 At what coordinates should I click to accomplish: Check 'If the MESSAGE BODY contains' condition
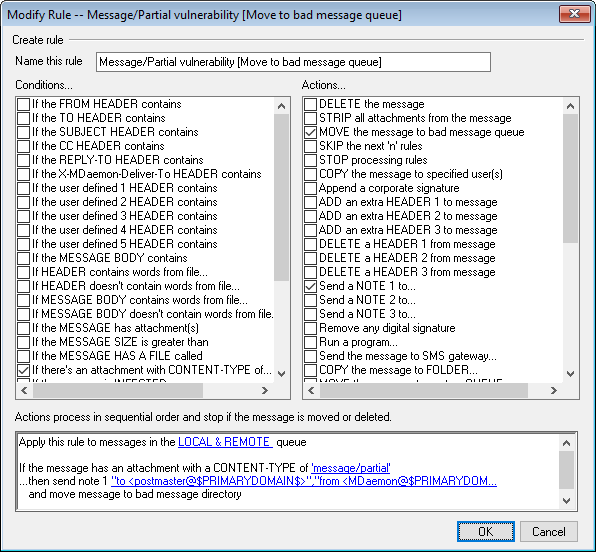tap(24, 258)
